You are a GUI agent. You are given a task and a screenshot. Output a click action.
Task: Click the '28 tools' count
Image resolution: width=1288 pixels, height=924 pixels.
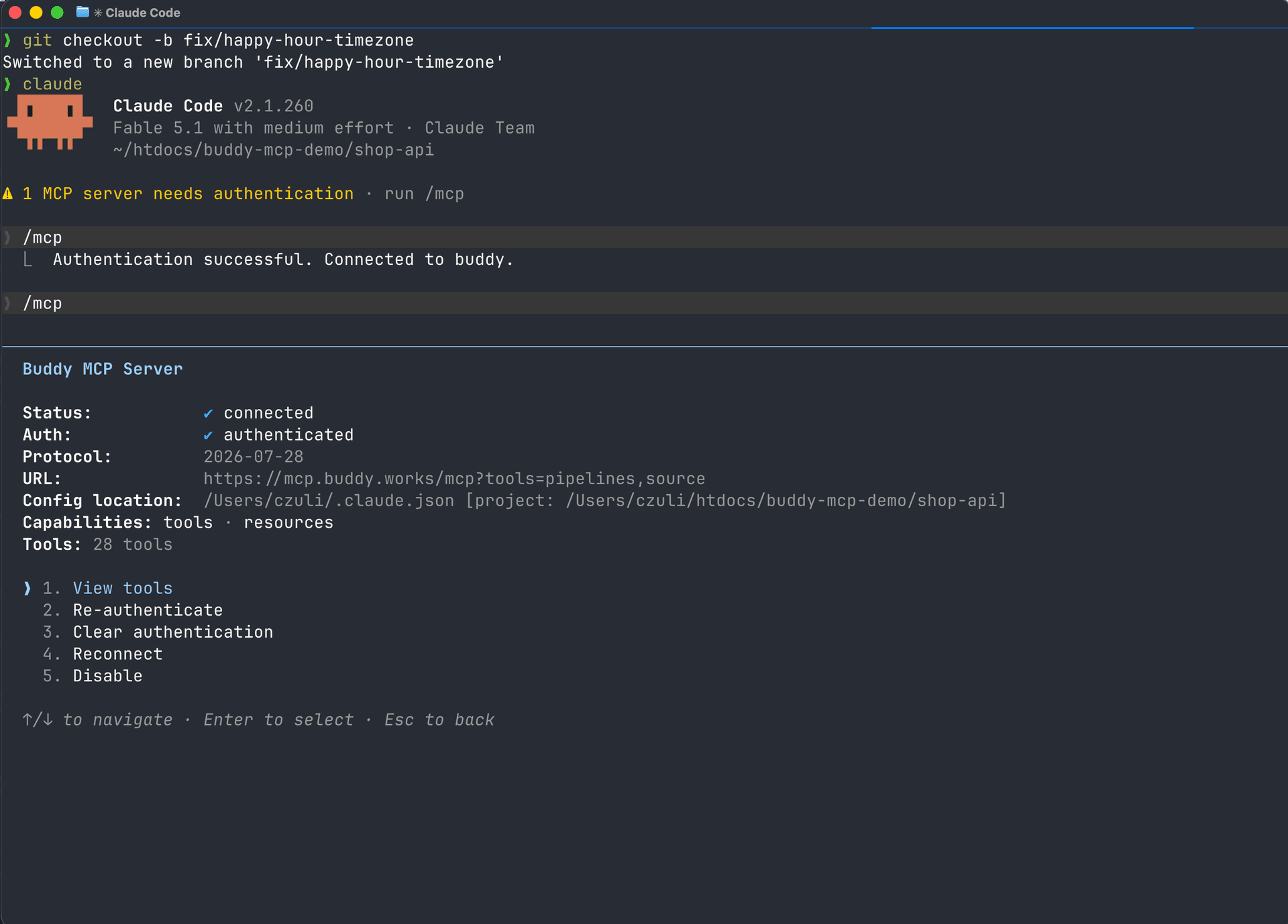coord(132,544)
